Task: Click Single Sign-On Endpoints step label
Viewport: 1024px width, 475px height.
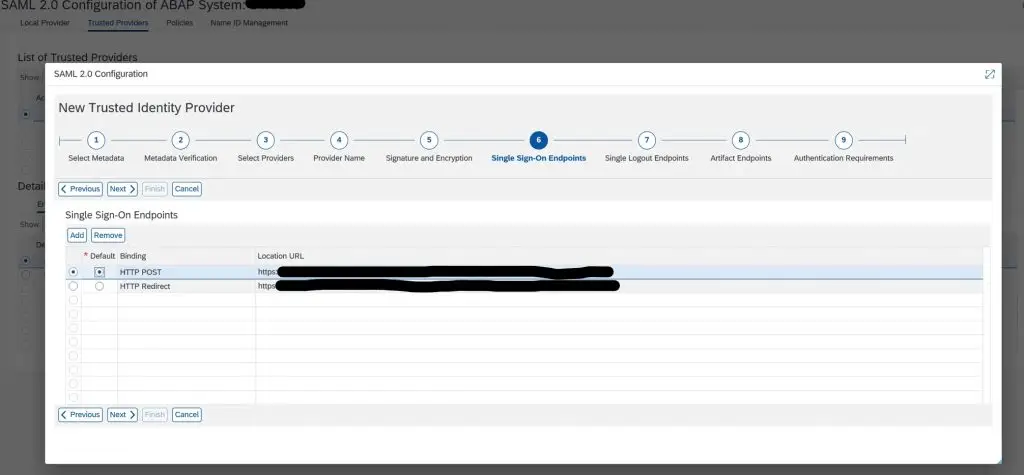Action: (538, 158)
